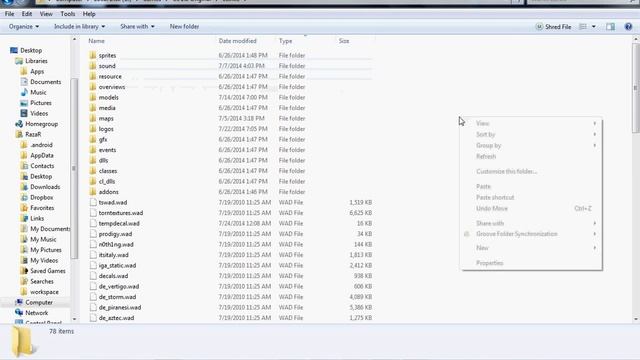Viewport: 640px width, 360px height.
Task: Open the Share with dropdown
Action: coord(137,27)
